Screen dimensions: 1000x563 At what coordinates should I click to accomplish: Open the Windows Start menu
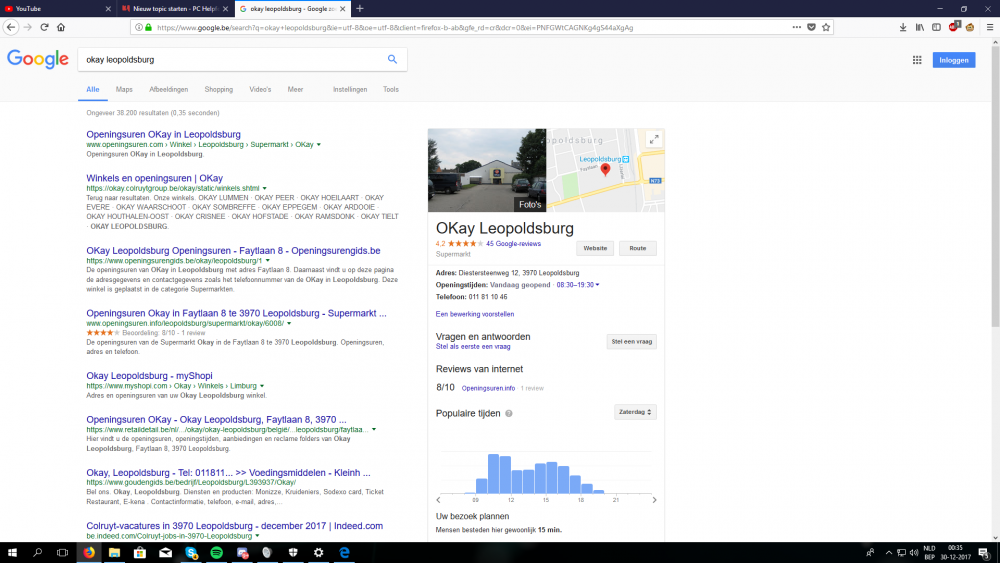coord(12,553)
